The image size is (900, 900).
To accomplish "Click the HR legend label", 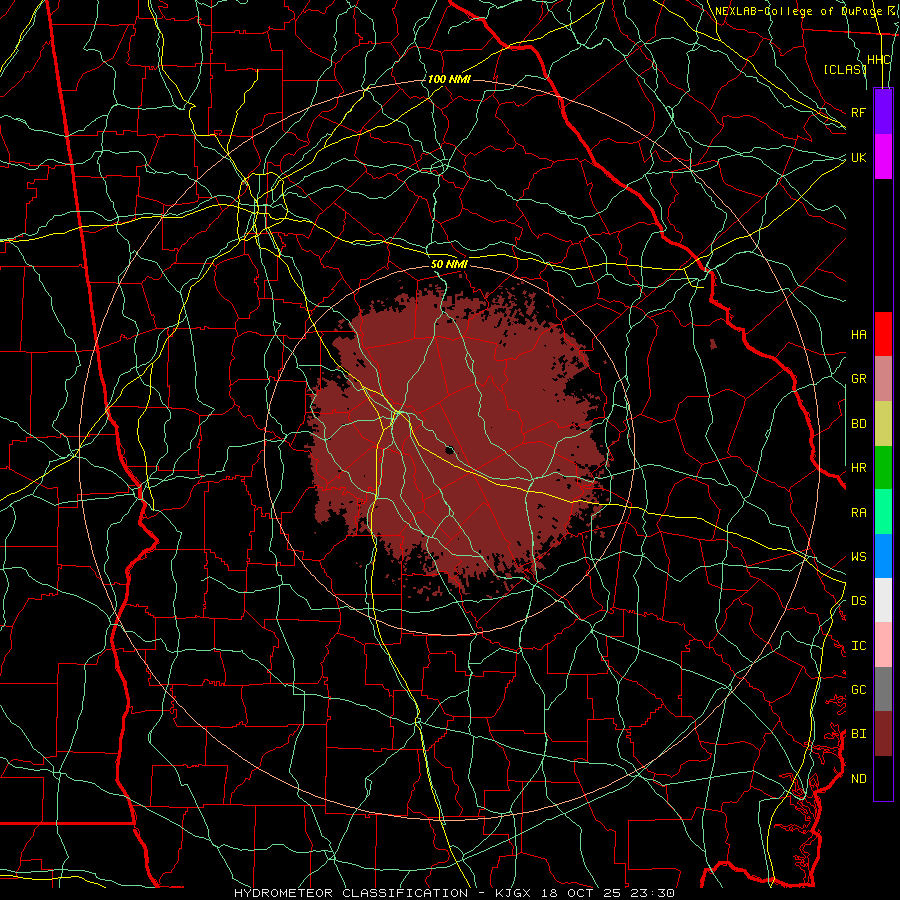I will click(x=858, y=468).
